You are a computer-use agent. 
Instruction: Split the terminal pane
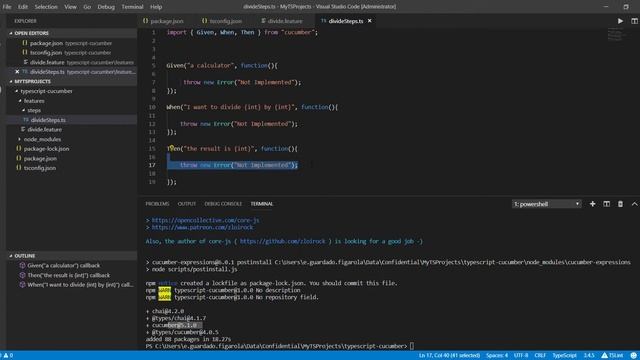pos(607,204)
